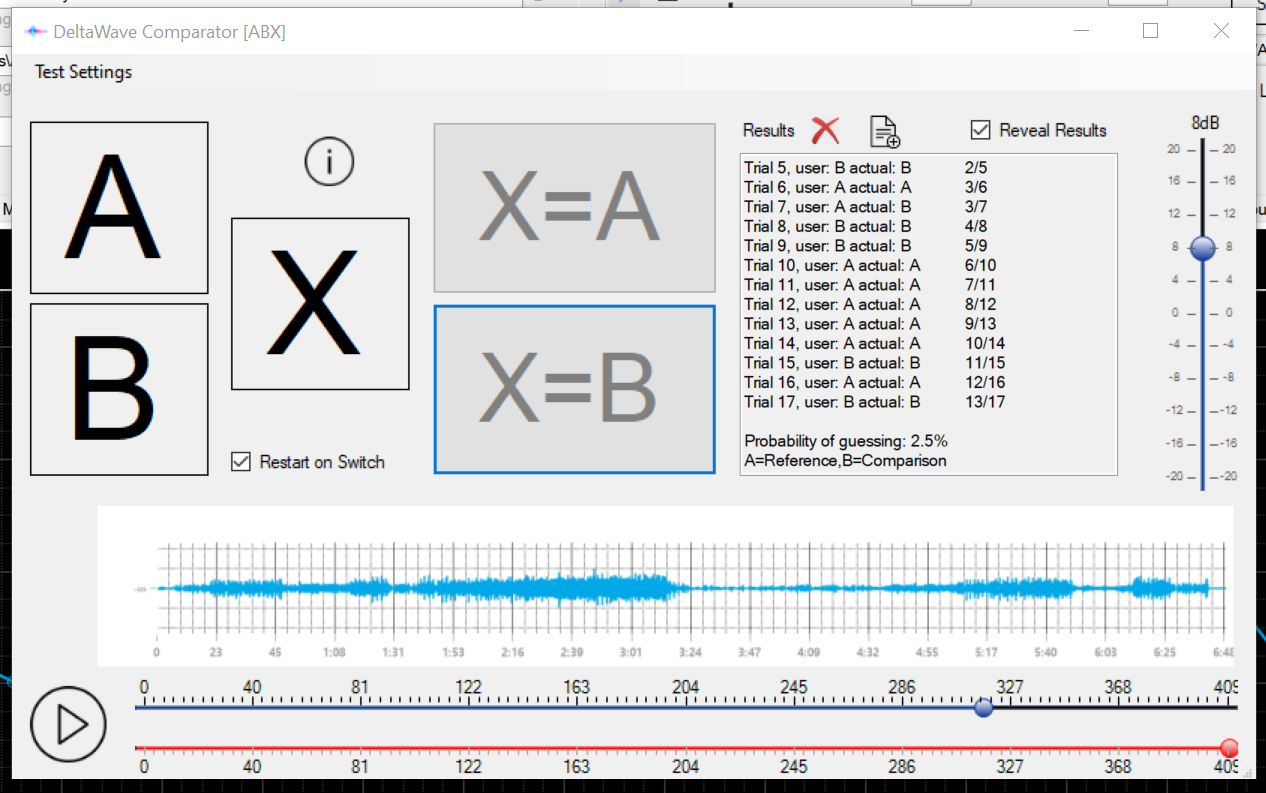Click the save results document icon
Image resolution: width=1266 pixels, height=793 pixels.
[x=884, y=131]
